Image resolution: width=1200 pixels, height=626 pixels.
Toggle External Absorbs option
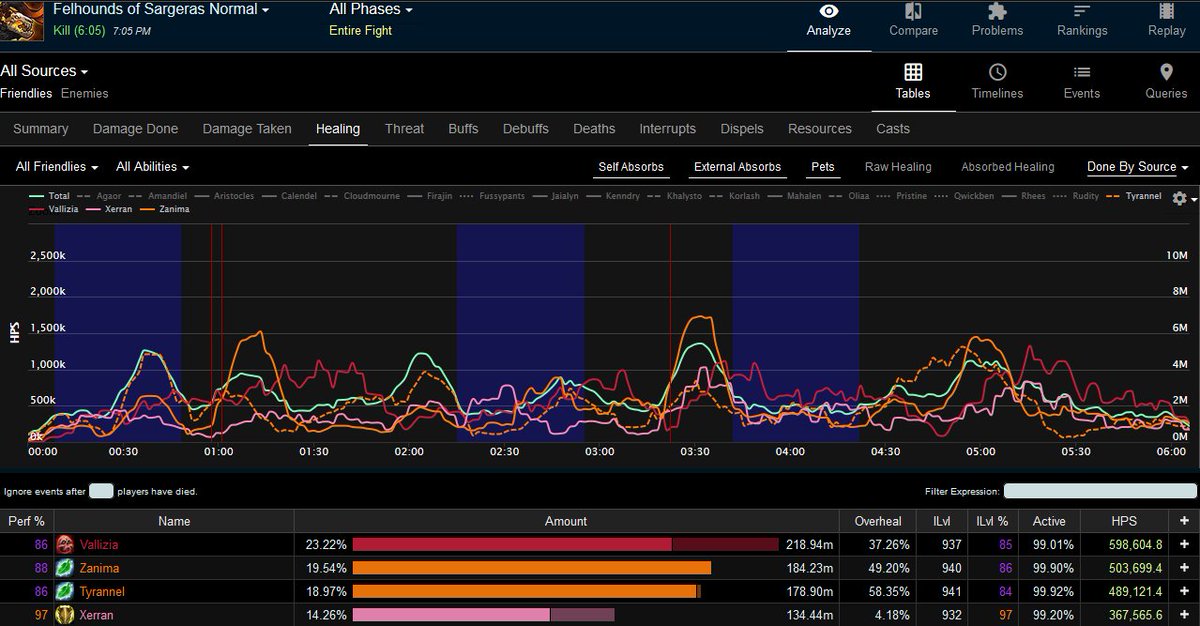click(737, 167)
